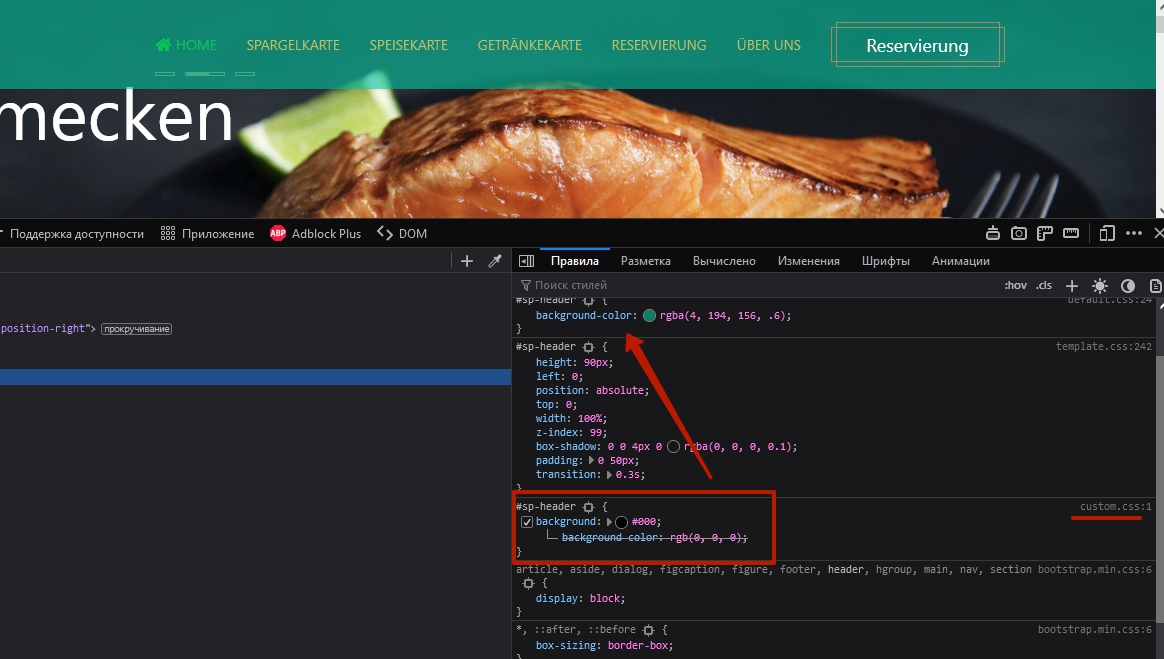Click the Adblock Plus panel tab

[x=315, y=233]
